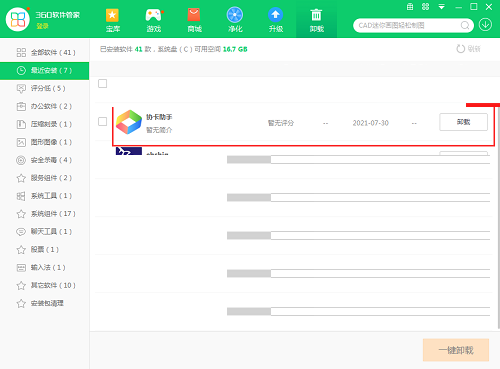Click the vertical scrollbar of the list
This screenshot has height=369, width=500.
[x=498, y=217]
